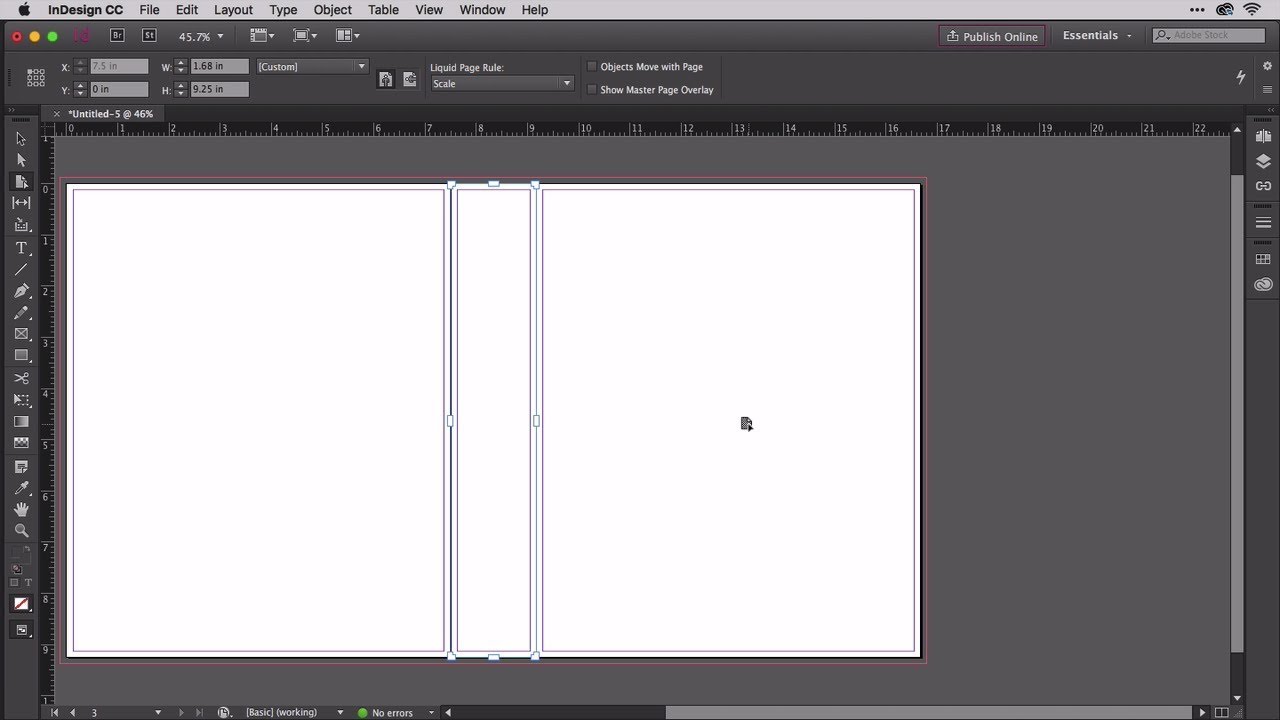The image size is (1280, 720).
Task: Open the Pages panel icon
Action: (x=1263, y=136)
